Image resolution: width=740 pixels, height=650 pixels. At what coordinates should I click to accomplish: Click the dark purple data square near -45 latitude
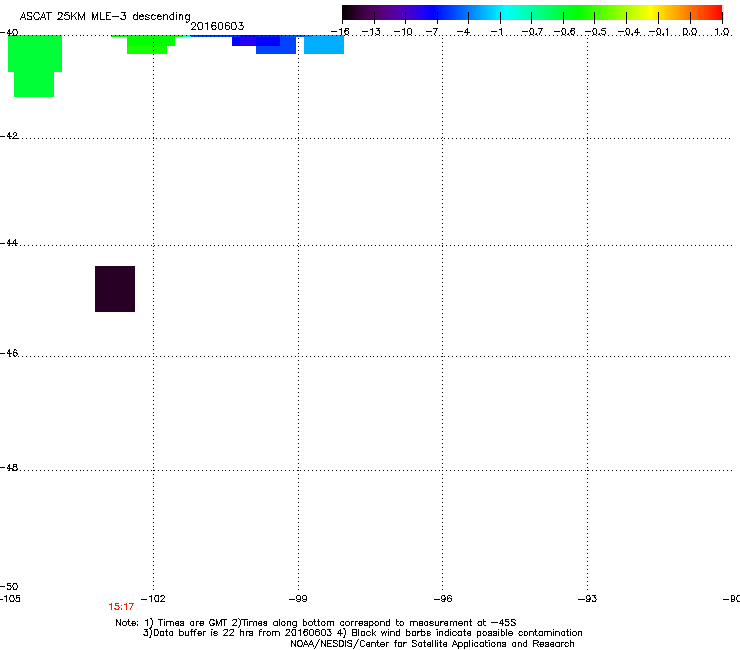coord(115,289)
